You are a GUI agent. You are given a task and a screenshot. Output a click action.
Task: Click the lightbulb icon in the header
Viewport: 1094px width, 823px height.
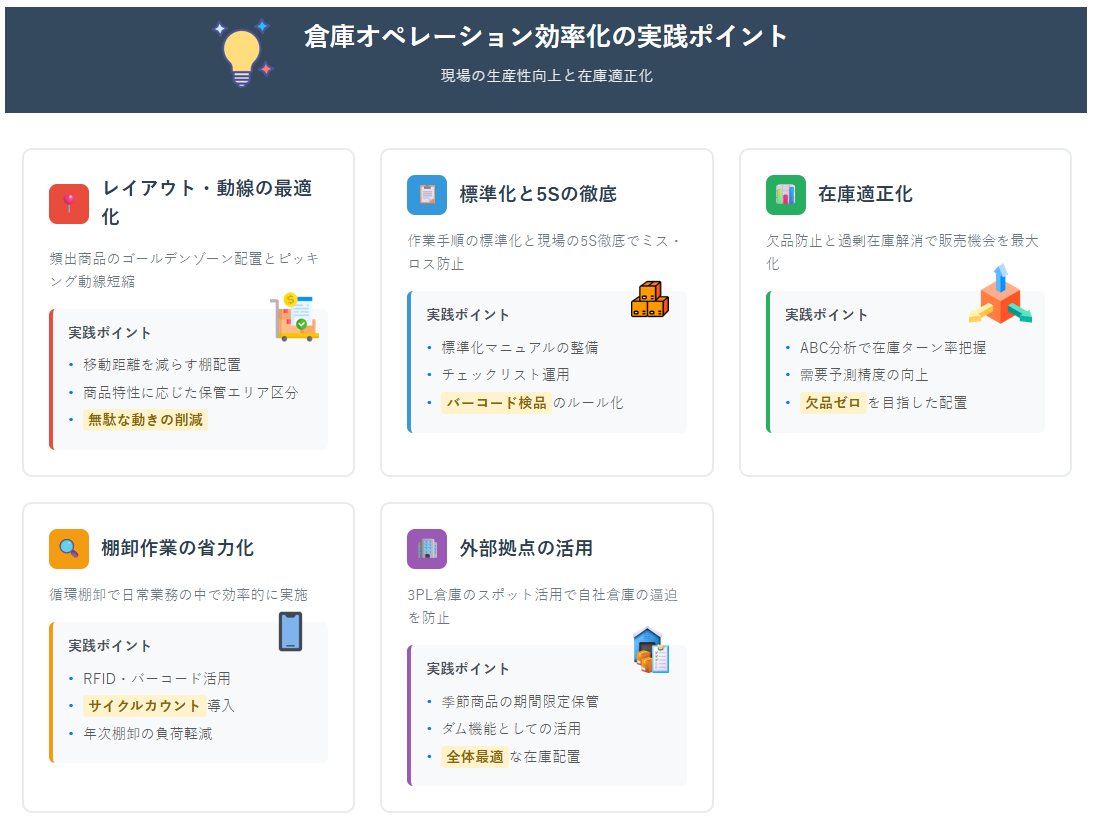click(x=242, y=53)
